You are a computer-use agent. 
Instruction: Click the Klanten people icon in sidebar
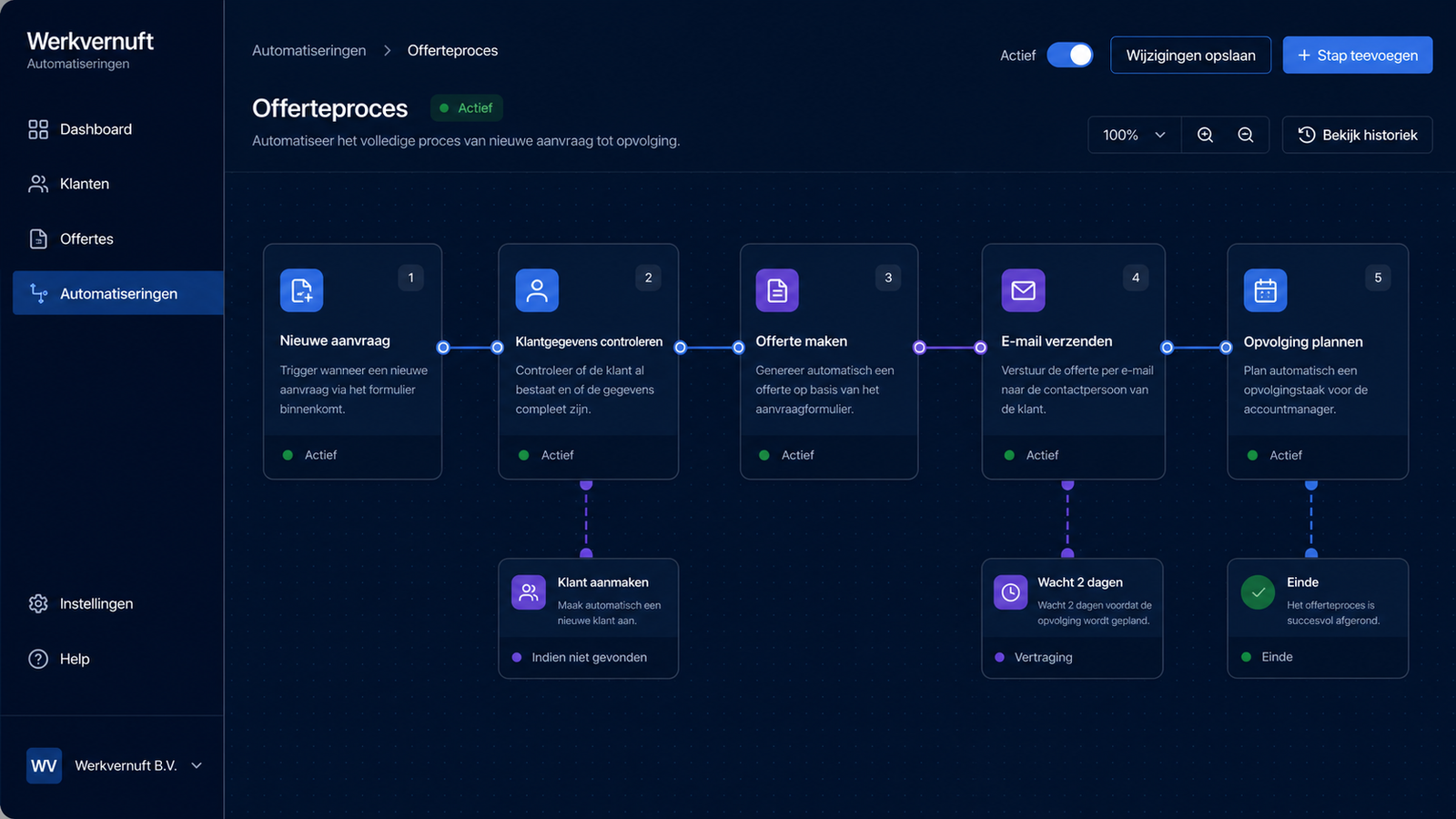(x=38, y=184)
